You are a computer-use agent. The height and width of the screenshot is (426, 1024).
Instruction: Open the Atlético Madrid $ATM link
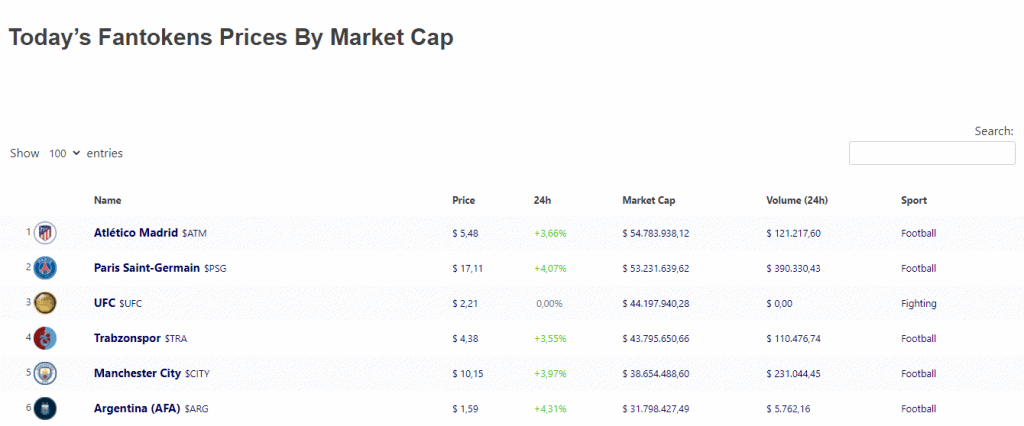[150, 233]
